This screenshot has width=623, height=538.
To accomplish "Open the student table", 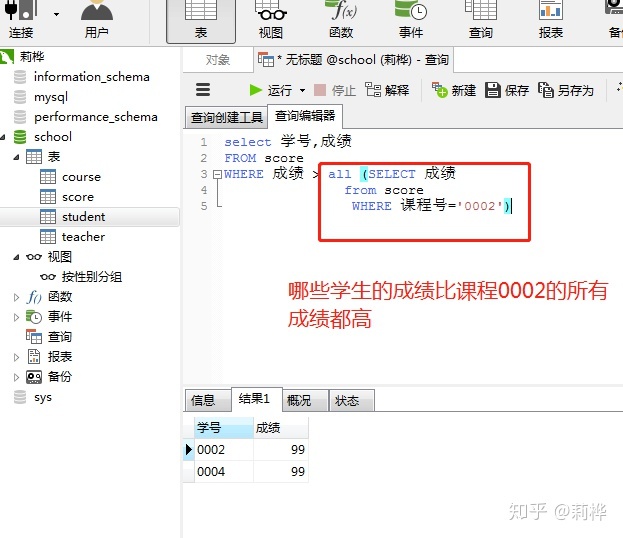I will click(83, 217).
